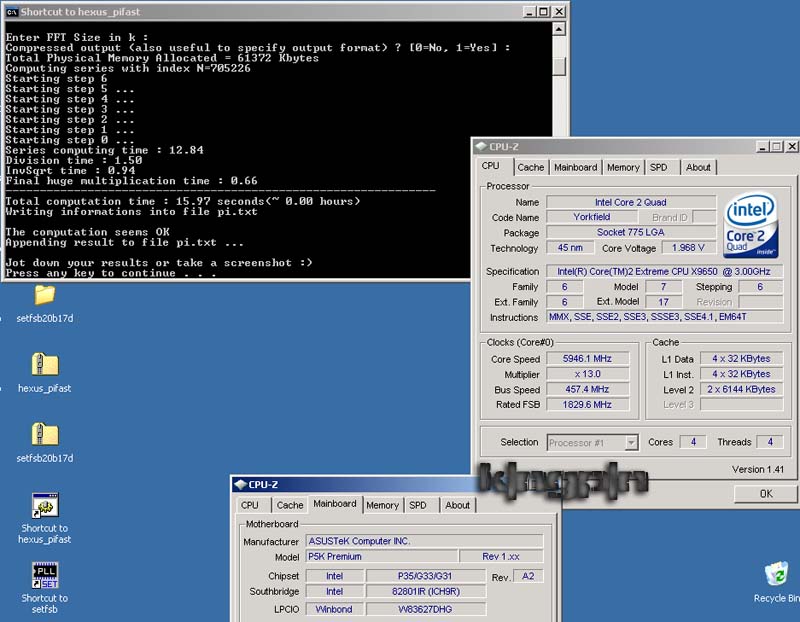This screenshot has height=622, width=800.
Task: Click the L1 Data 4 x 32 KBytes value
Action: (741, 359)
